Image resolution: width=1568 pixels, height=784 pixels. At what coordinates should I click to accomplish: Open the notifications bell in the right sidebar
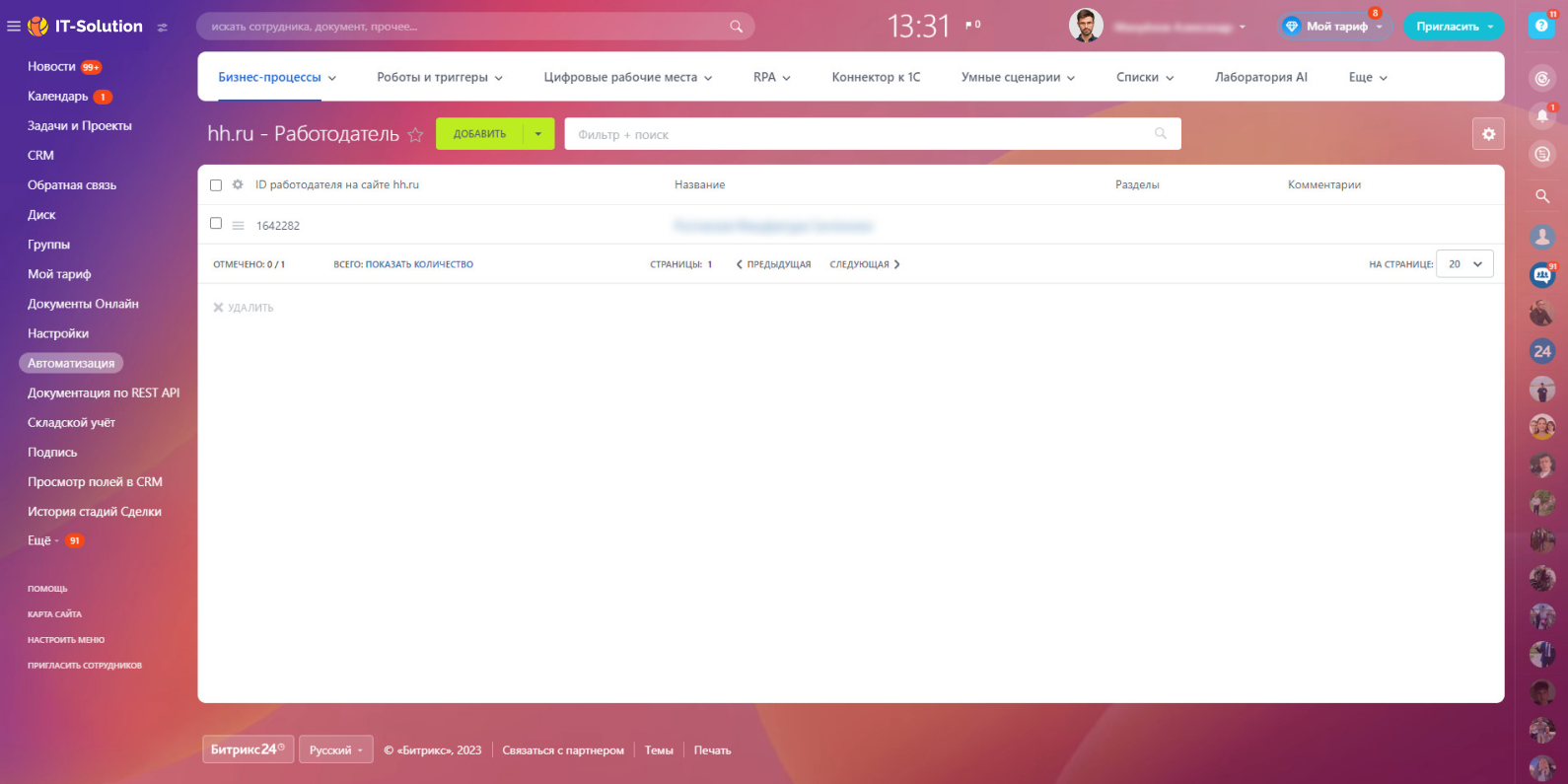pos(1542,116)
